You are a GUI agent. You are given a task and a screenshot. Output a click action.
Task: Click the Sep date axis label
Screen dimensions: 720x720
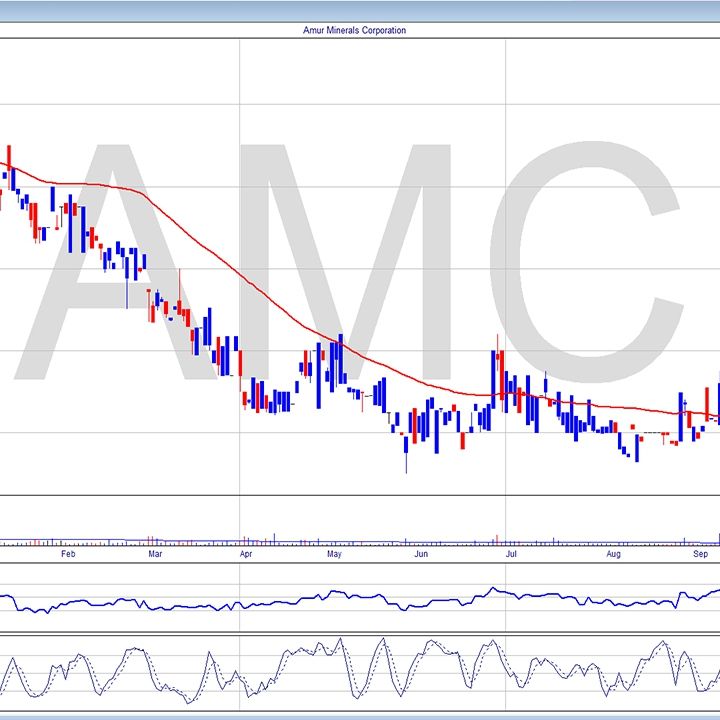701,553
